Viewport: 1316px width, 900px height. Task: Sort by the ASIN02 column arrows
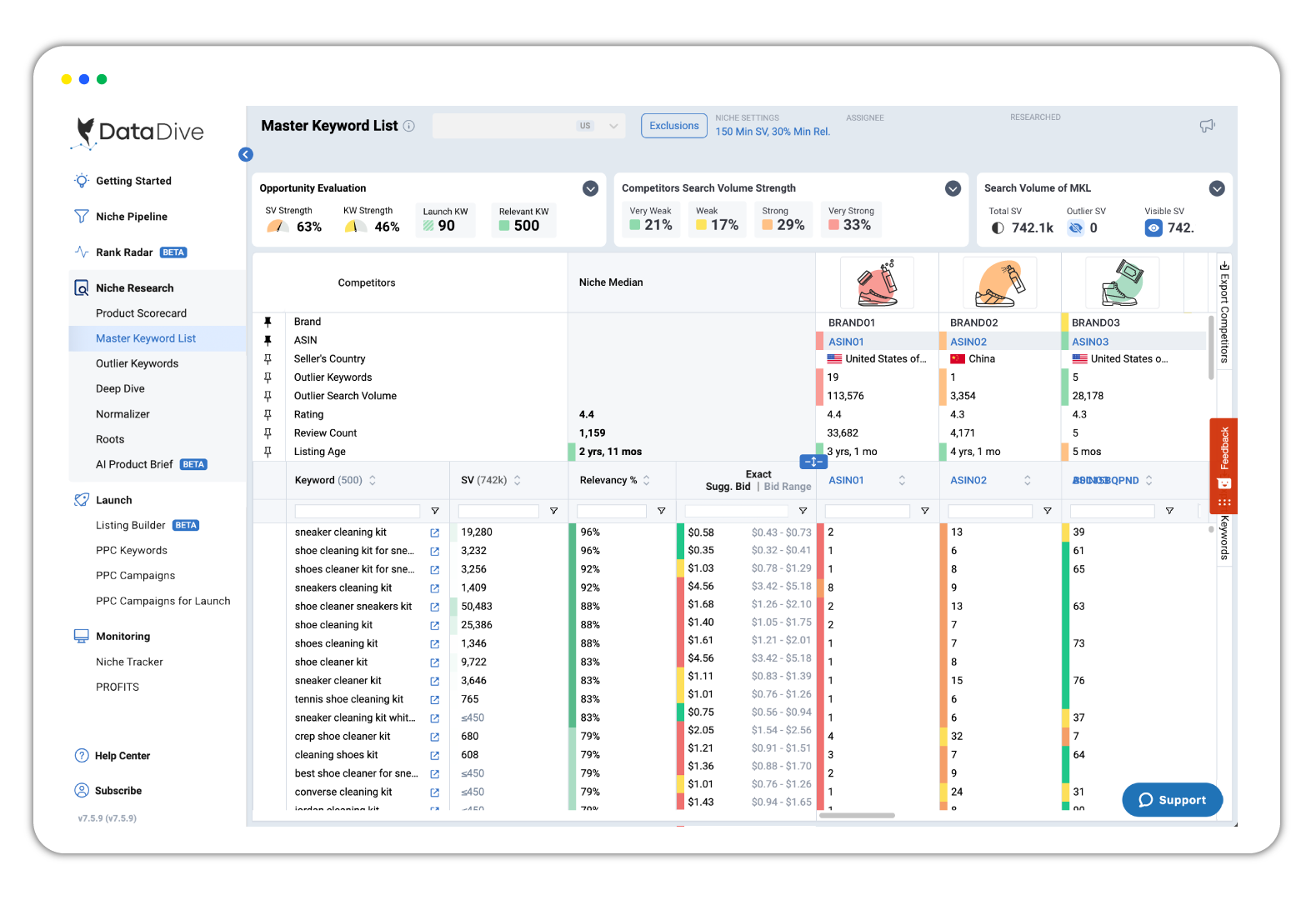coord(1028,480)
